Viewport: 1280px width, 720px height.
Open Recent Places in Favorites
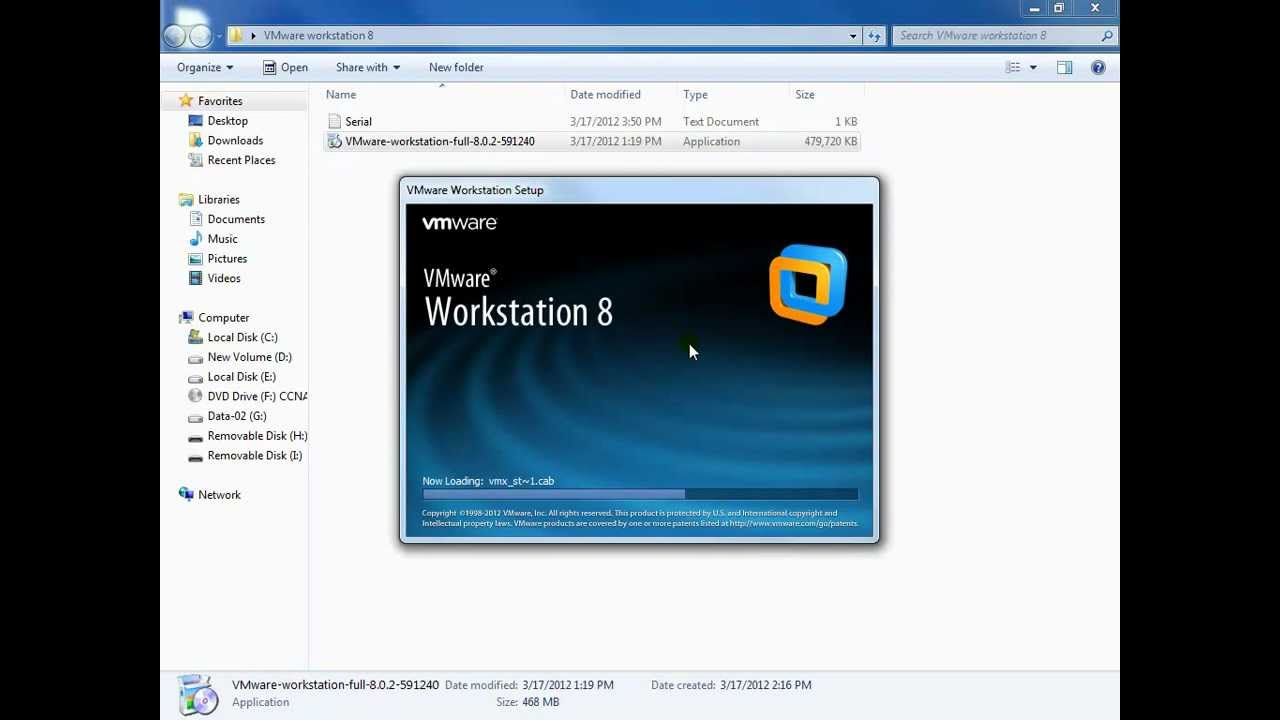tap(241, 160)
